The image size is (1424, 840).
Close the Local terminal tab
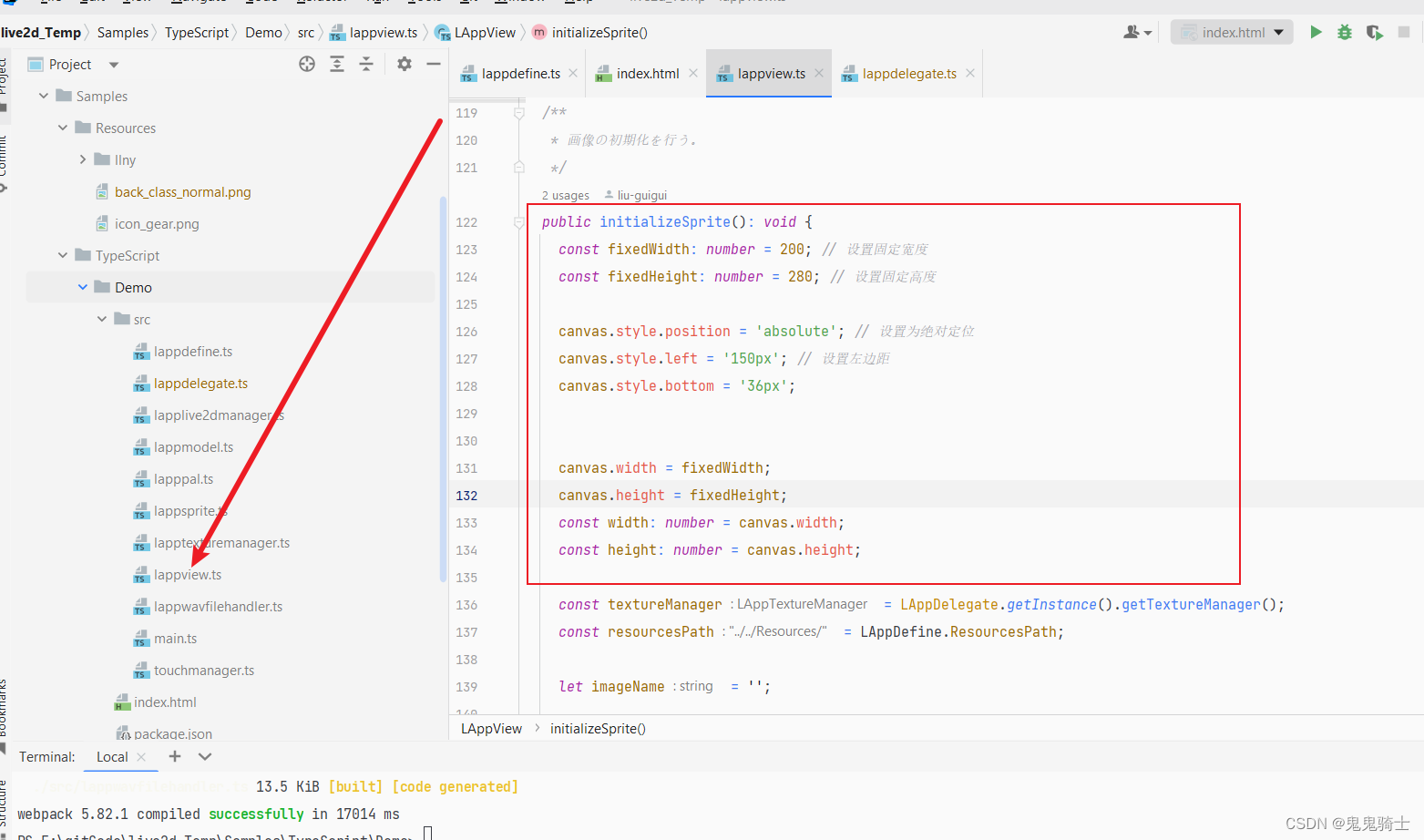pyautogui.click(x=141, y=757)
